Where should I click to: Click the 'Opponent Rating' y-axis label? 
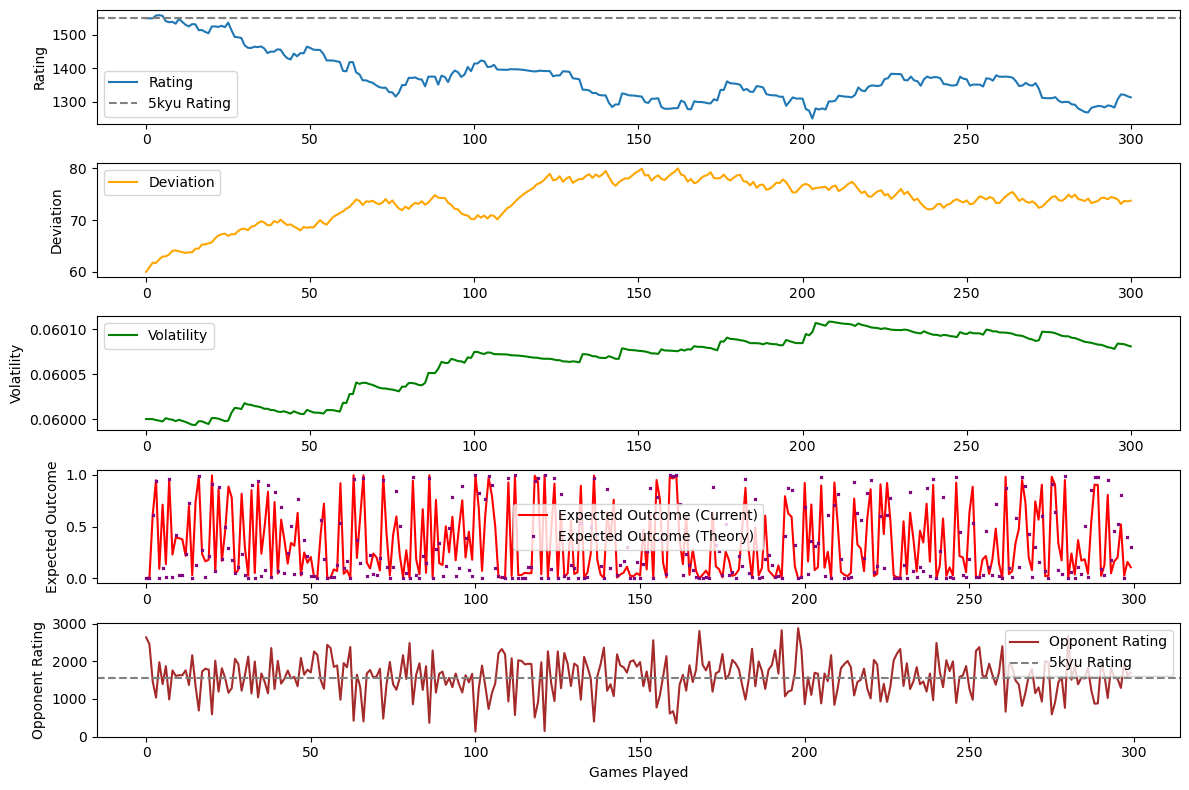39,680
